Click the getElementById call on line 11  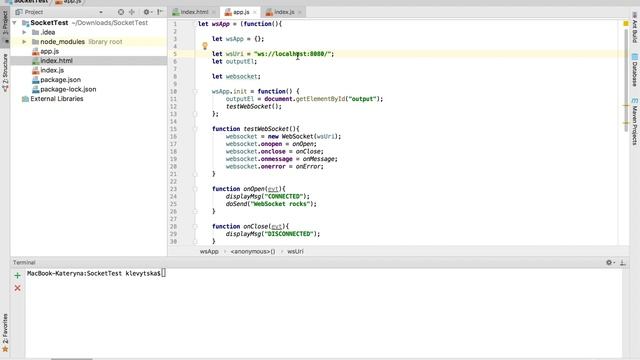320,99
